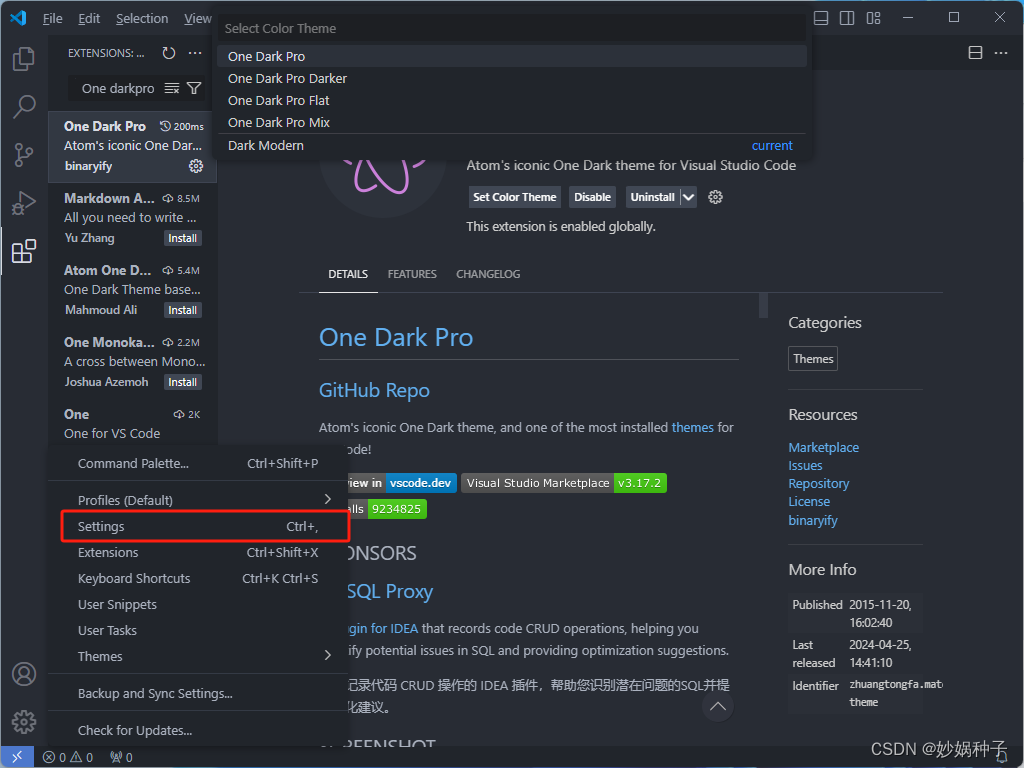The width and height of the screenshot is (1024, 768).
Task: Open the extensions filter funnel
Action: [x=194, y=88]
